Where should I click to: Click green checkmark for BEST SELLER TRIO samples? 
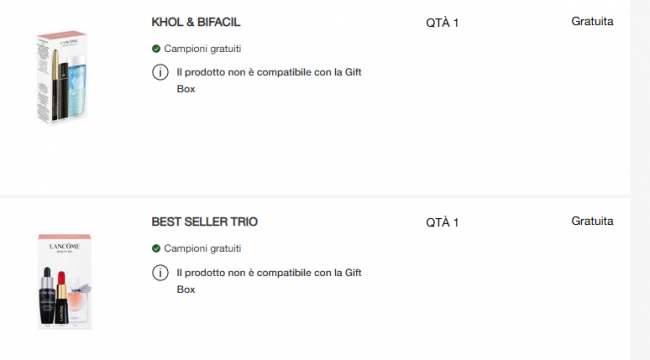[x=156, y=248]
